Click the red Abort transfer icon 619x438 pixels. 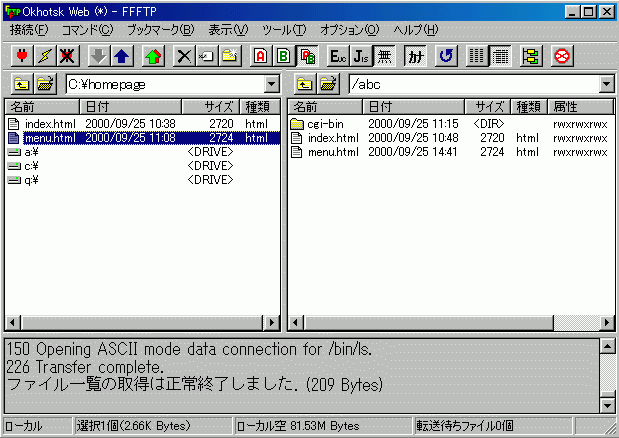coord(562,56)
